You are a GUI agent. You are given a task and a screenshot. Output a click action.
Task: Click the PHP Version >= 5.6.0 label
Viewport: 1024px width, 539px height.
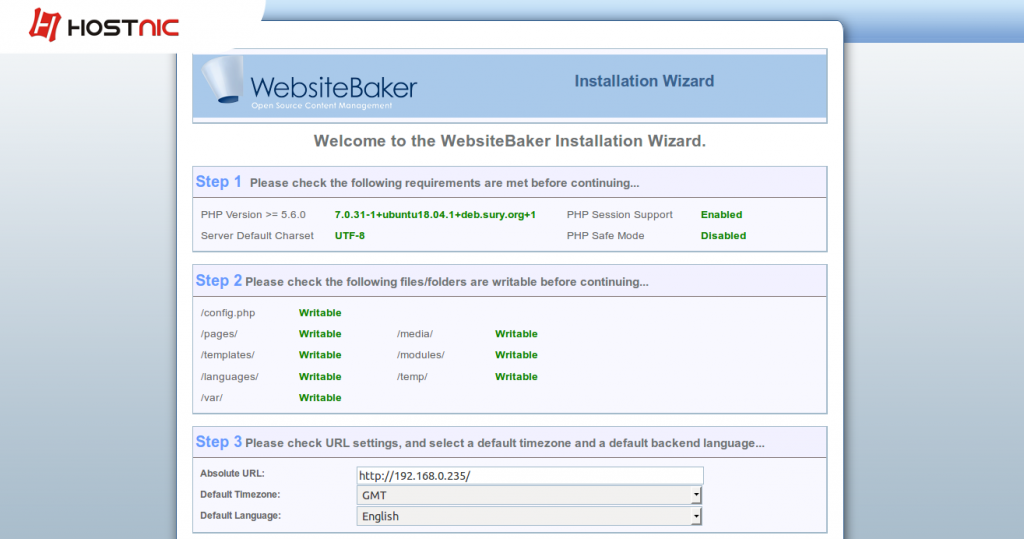coord(253,214)
